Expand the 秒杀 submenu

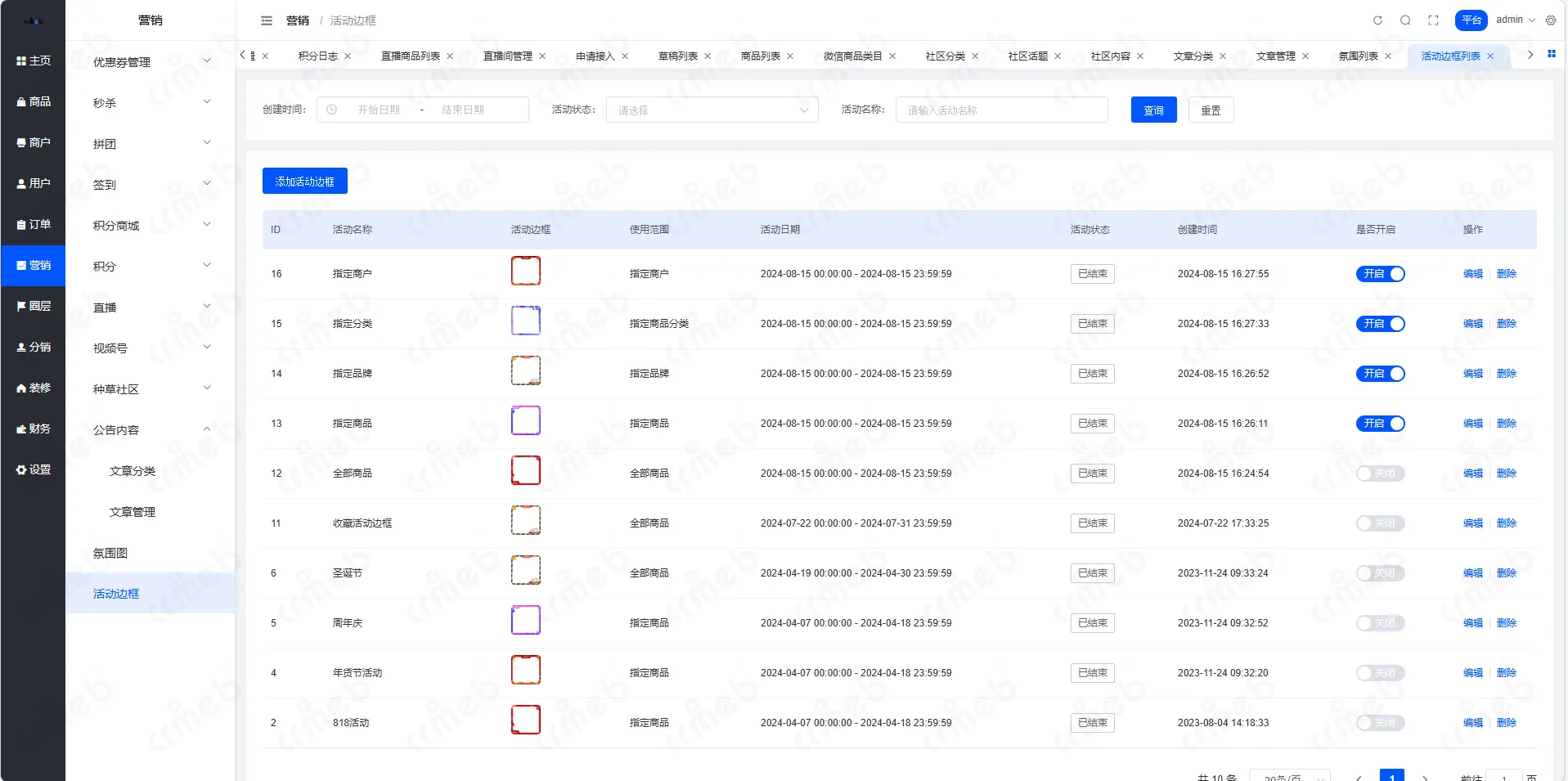(x=151, y=102)
